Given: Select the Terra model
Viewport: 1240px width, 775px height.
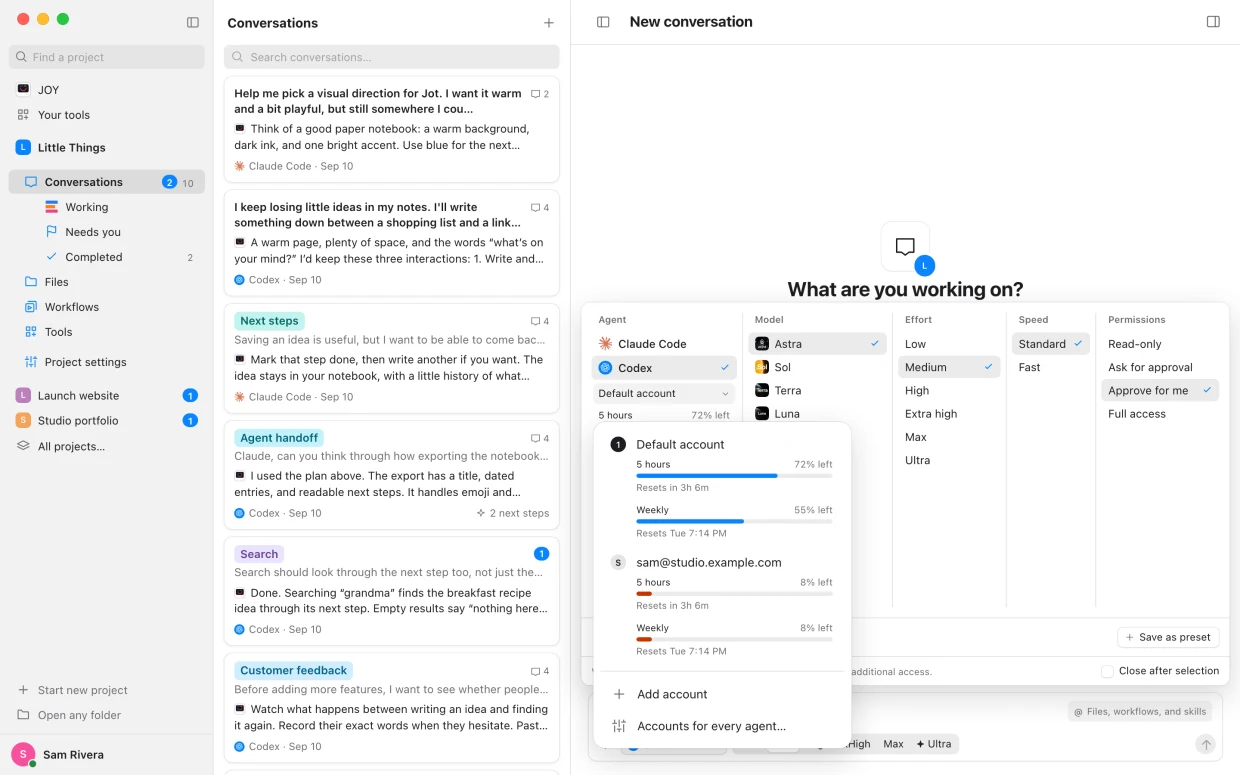Looking at the screenshot, I should click(816, 391).
